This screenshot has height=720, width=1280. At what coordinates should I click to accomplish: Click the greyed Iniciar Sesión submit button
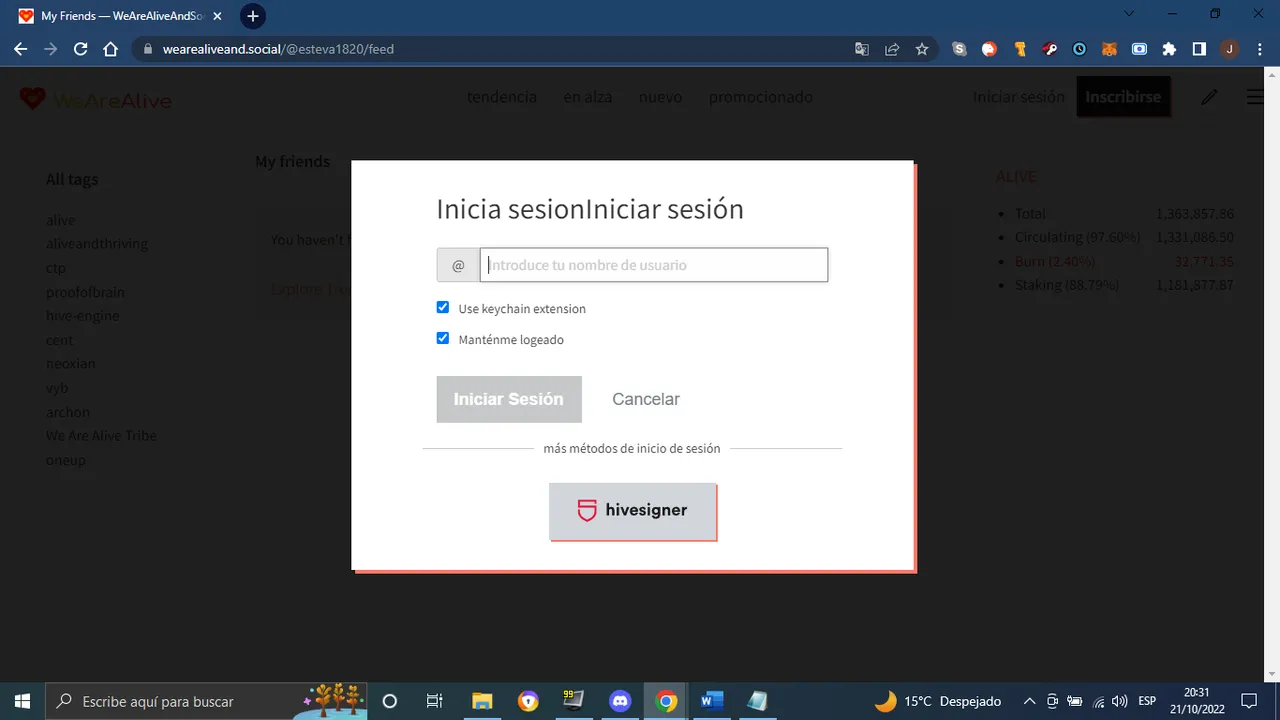pos(509,399)
